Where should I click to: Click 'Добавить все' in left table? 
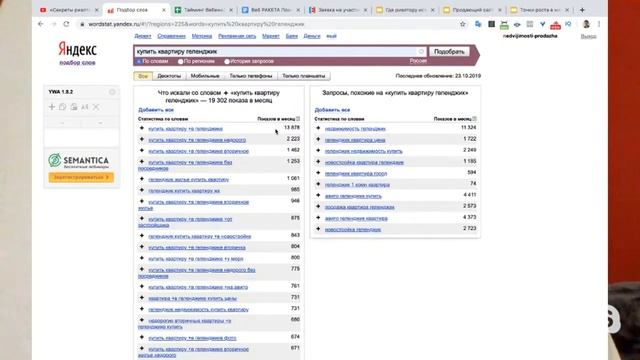156,110
